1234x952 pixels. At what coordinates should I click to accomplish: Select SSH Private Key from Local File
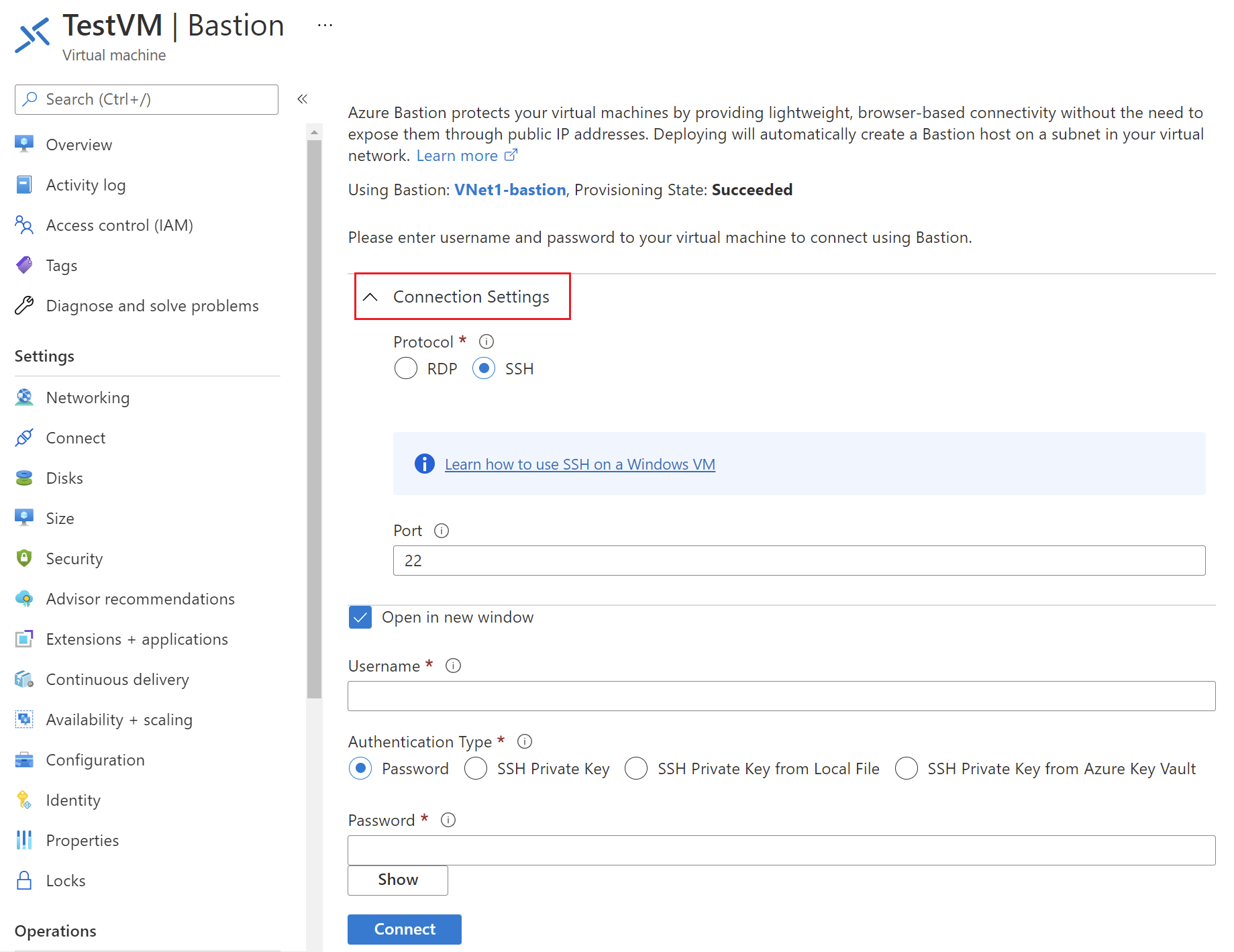pyautogui.click(x=636, y=768)
